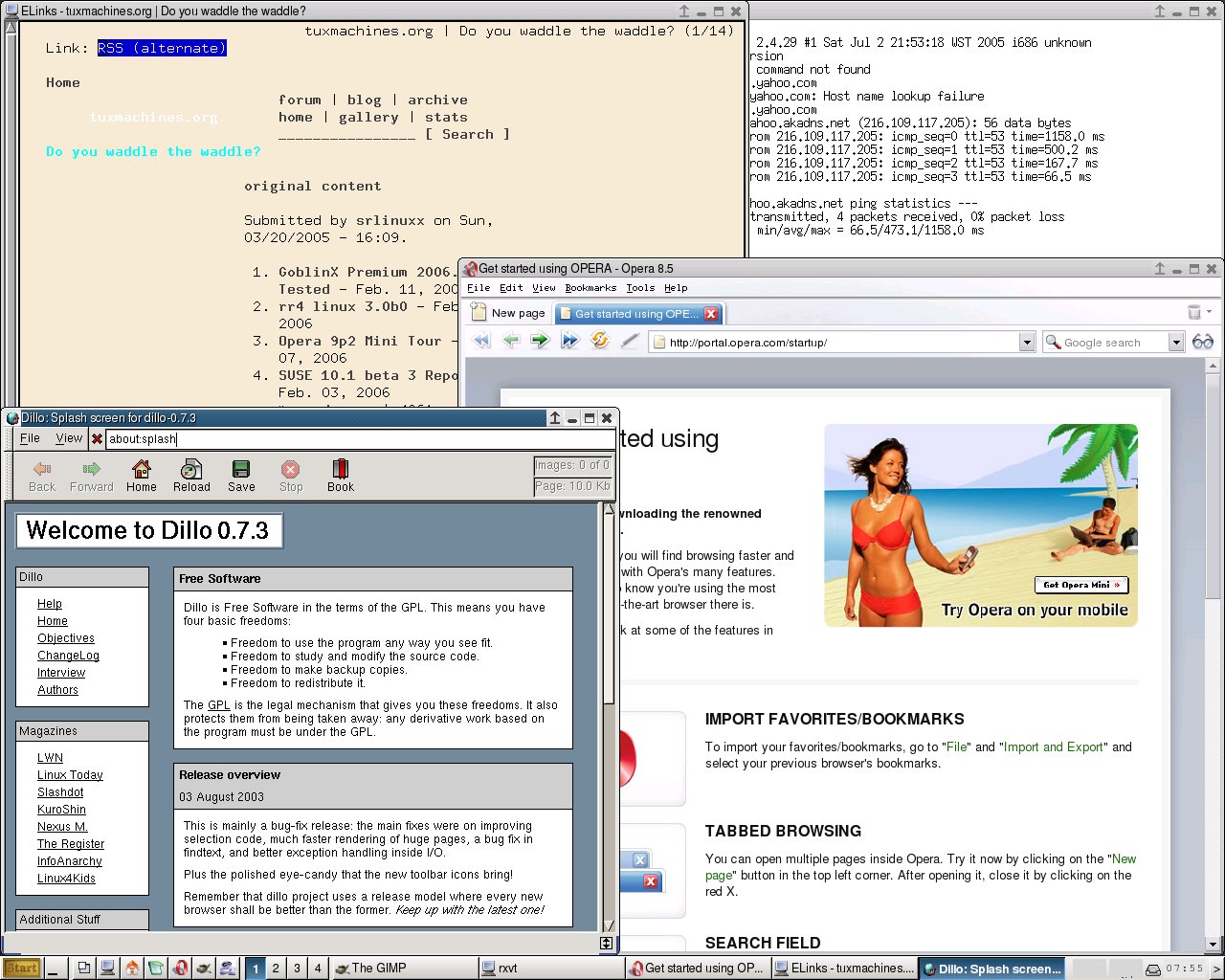Click Dillo's about:splash URL field
This screenshot has width=1225, height=980.
pos(360,439)
